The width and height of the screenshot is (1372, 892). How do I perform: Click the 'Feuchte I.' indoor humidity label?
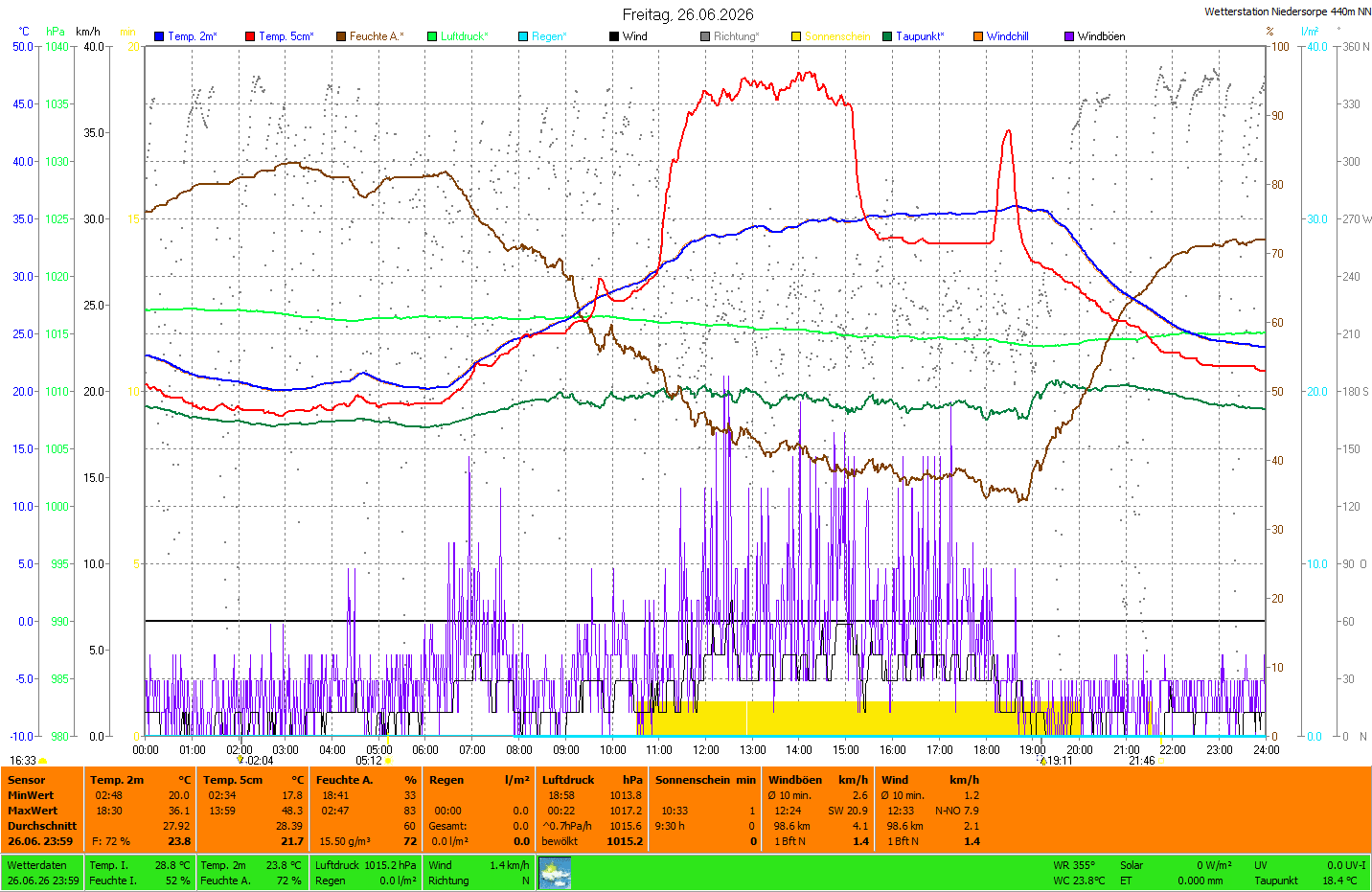[x=113, y=881]
